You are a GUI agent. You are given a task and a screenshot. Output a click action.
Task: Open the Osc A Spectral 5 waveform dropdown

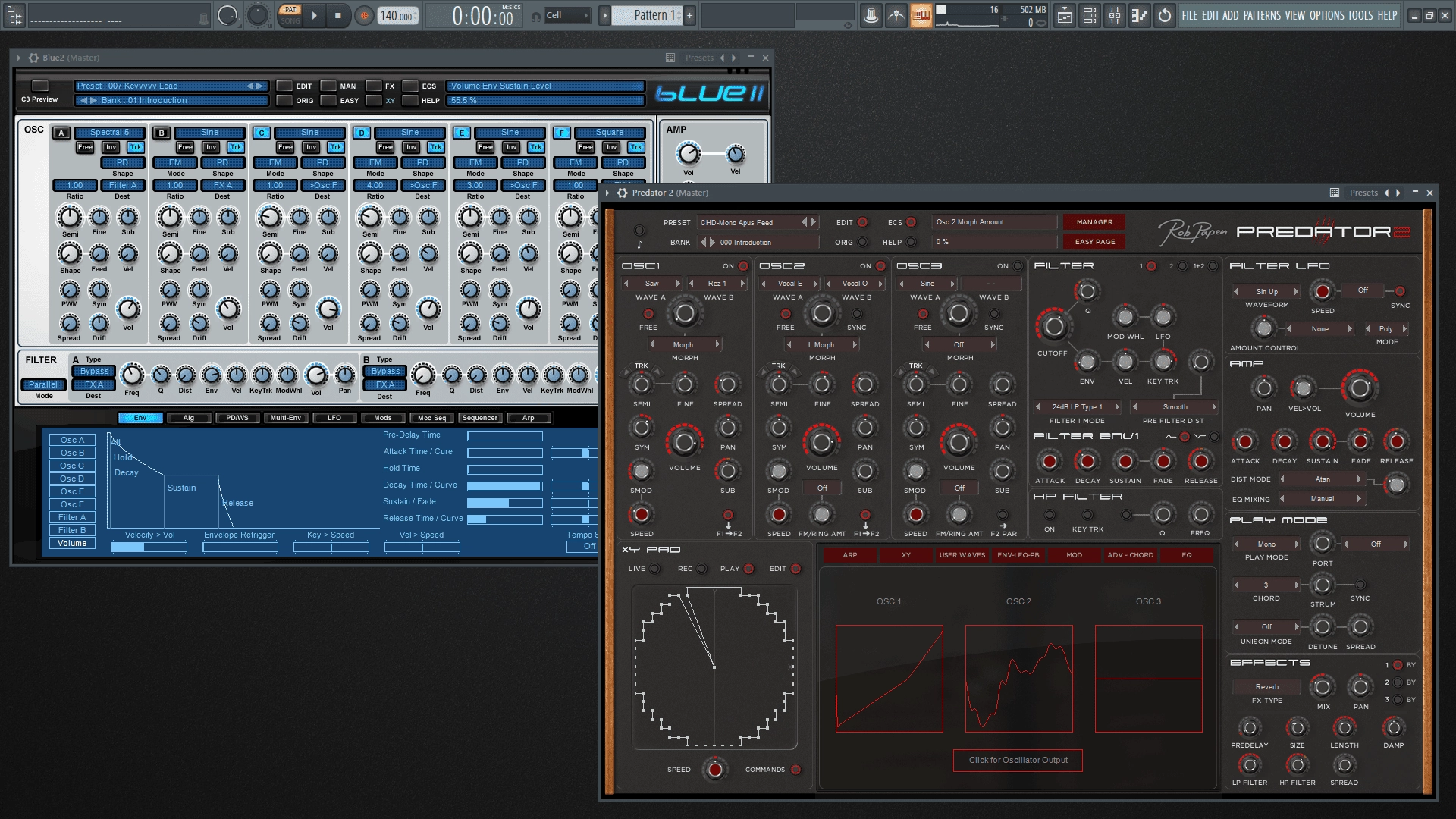click(x=110, y=132)
